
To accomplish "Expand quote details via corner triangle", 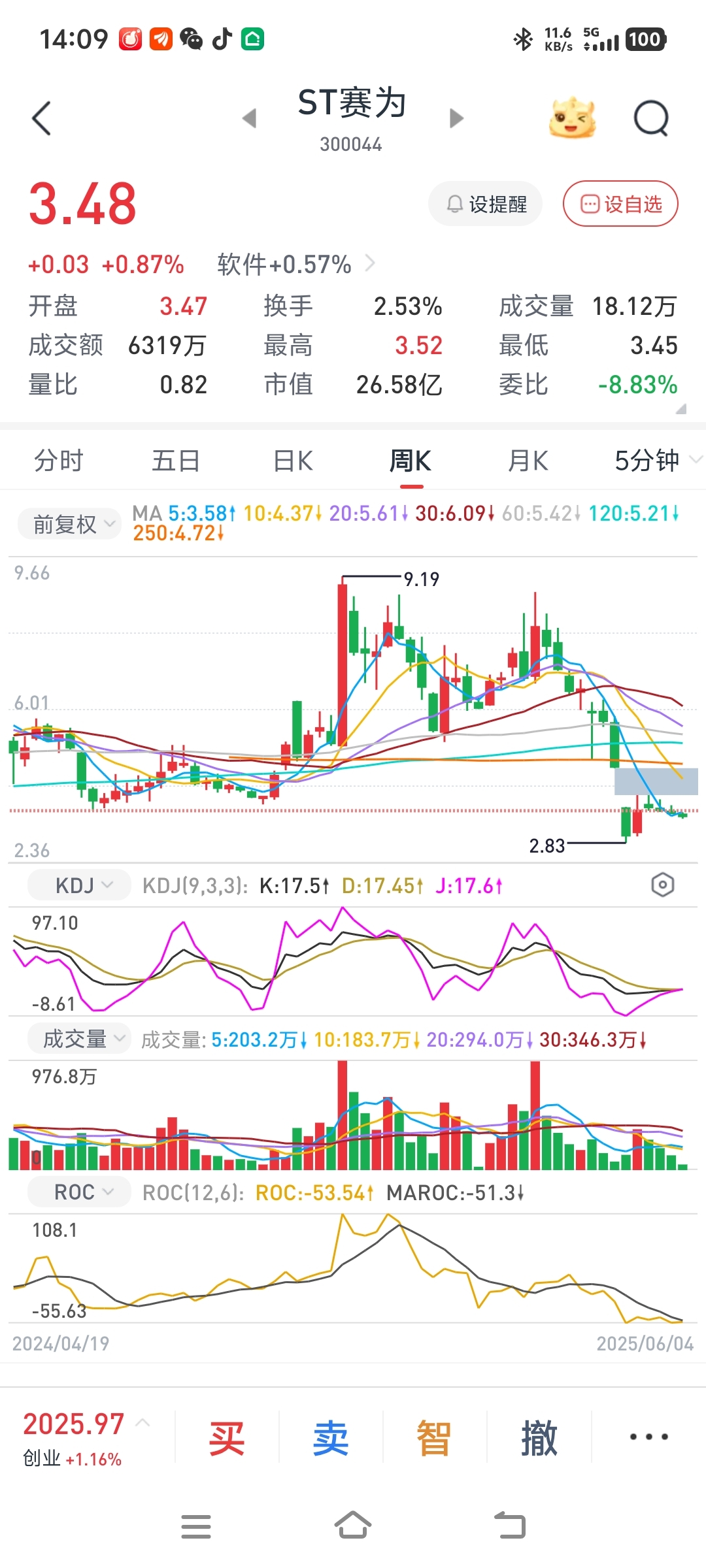I will [x=681, y=409].
